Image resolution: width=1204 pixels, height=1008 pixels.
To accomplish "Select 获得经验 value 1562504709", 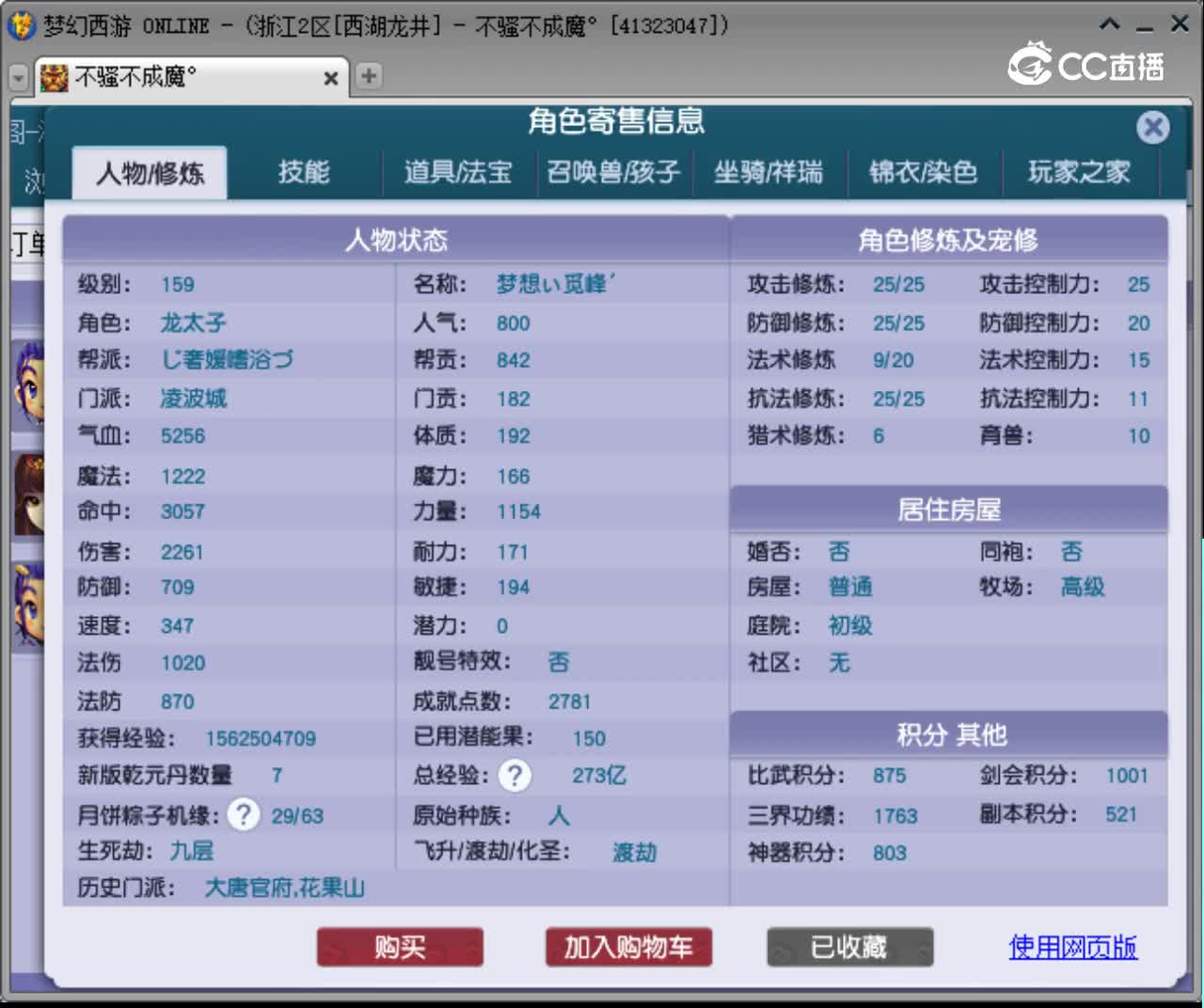I will click(x=261, y=738).
